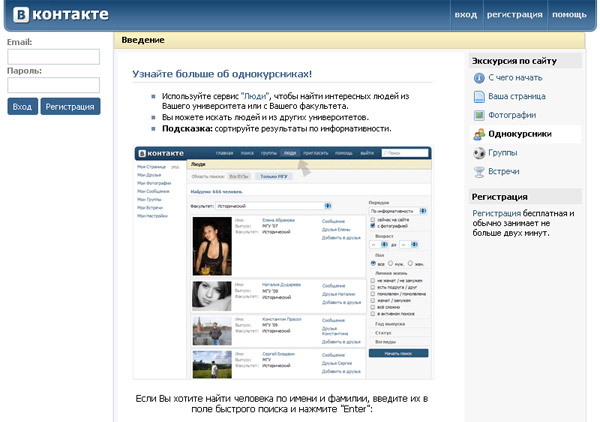Click the first woman's profile photo thumbnail

pos(212,246)
